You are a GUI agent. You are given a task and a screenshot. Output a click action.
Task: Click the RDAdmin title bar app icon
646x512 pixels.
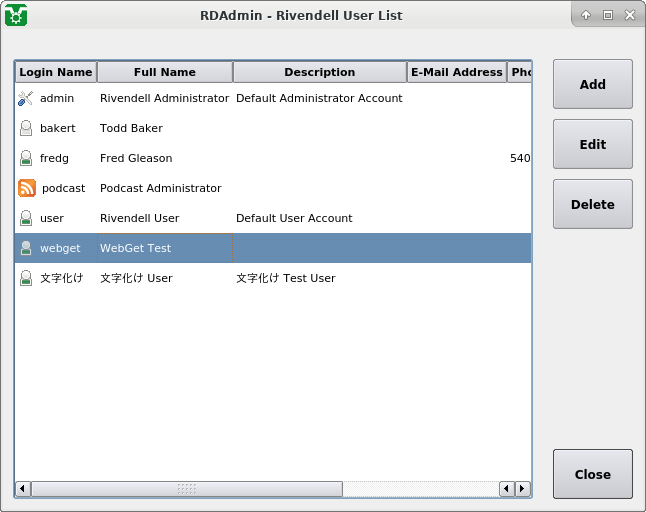click(x=16, y=15)
